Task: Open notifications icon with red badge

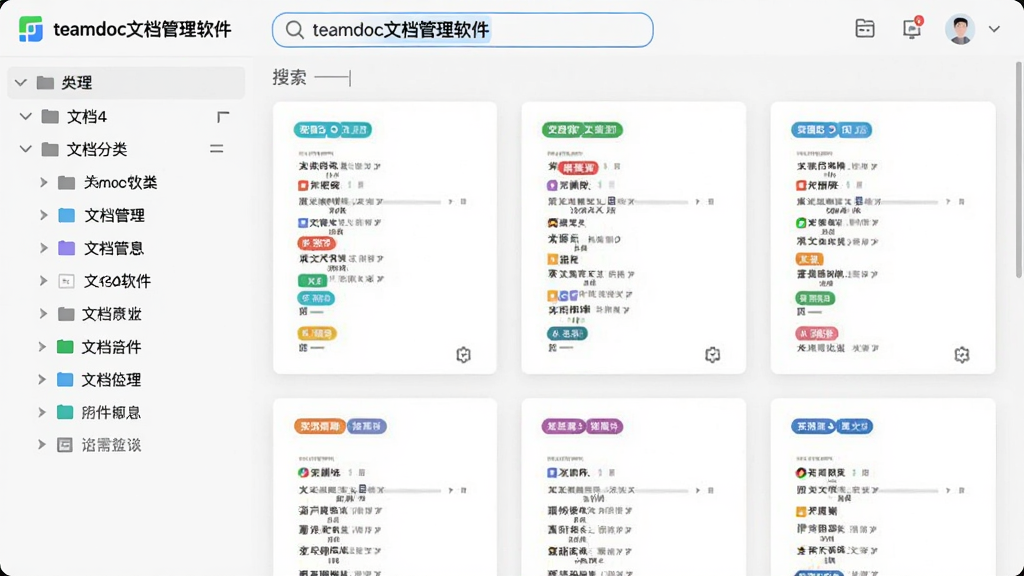Action: tap(912, 29)
